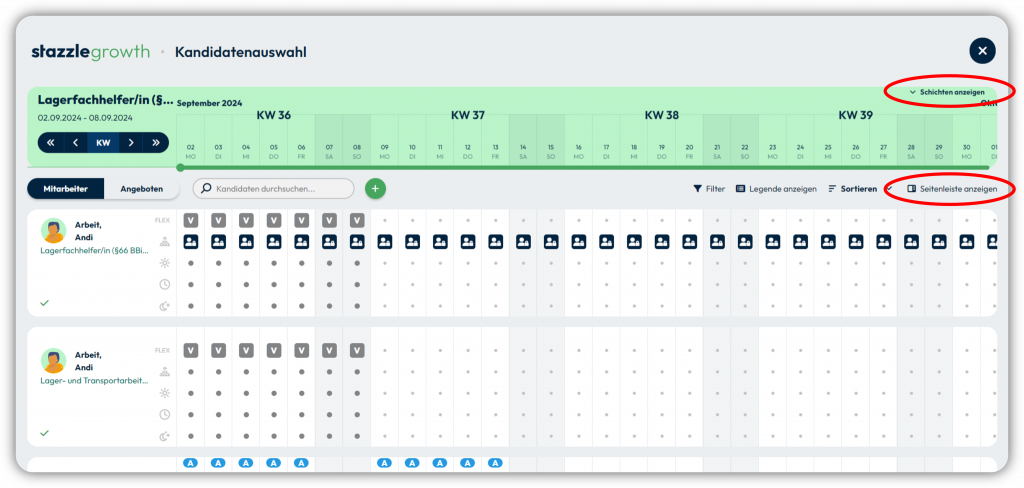Image resolution: width=1024 pixels, height=488 pixels.
Task: Switch to the Mitarbeiter tab
Action: pyautogui.click(x=65, y=189)
